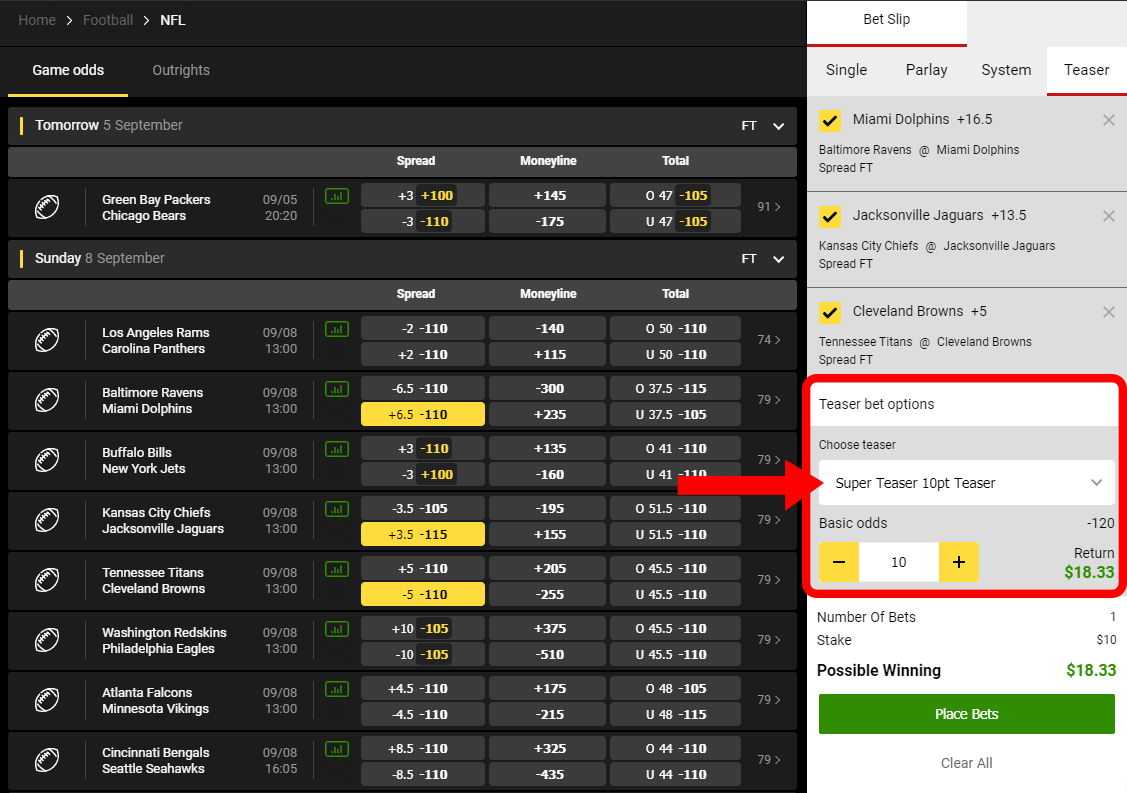1127x793 pixels.
Task: Increase stake with plus button
Action: pos(959,562)
